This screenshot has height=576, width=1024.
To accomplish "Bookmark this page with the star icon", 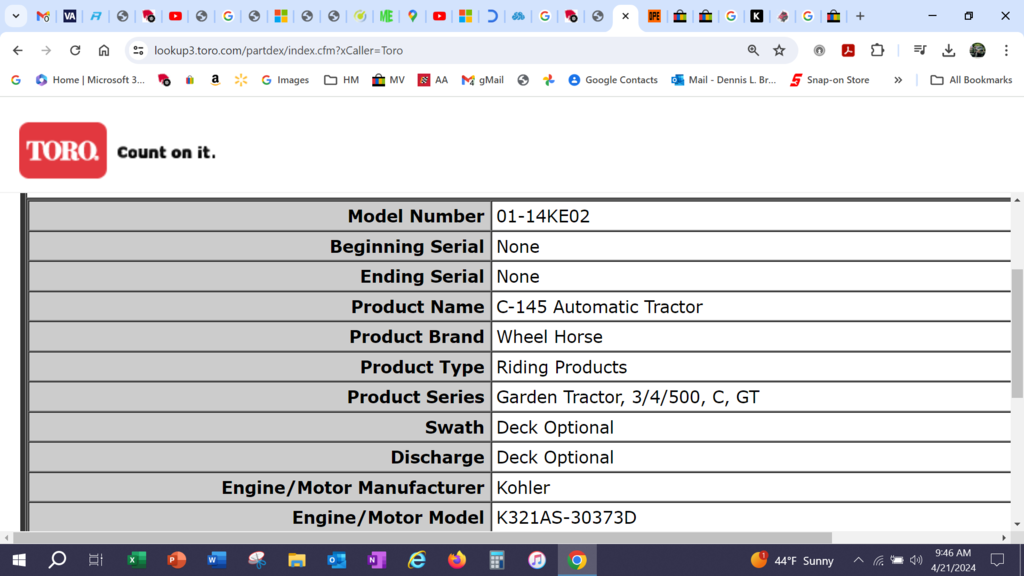I will click(x=779, y=50).
